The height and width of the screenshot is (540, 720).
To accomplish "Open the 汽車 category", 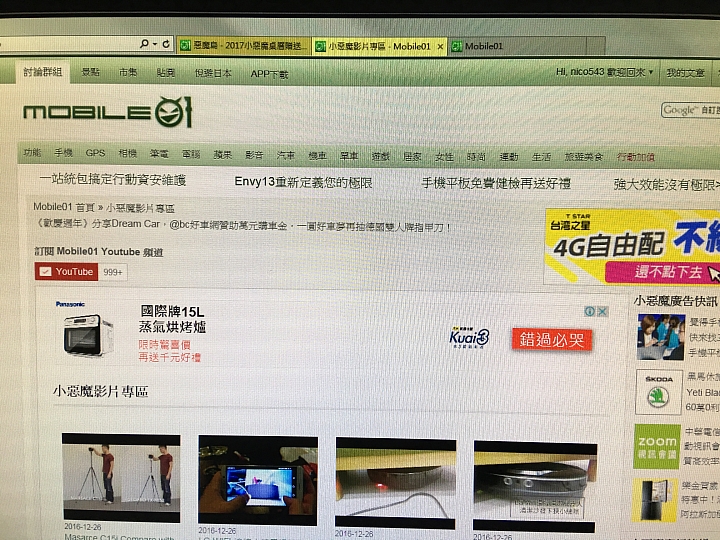I will (x=286, y=155).
